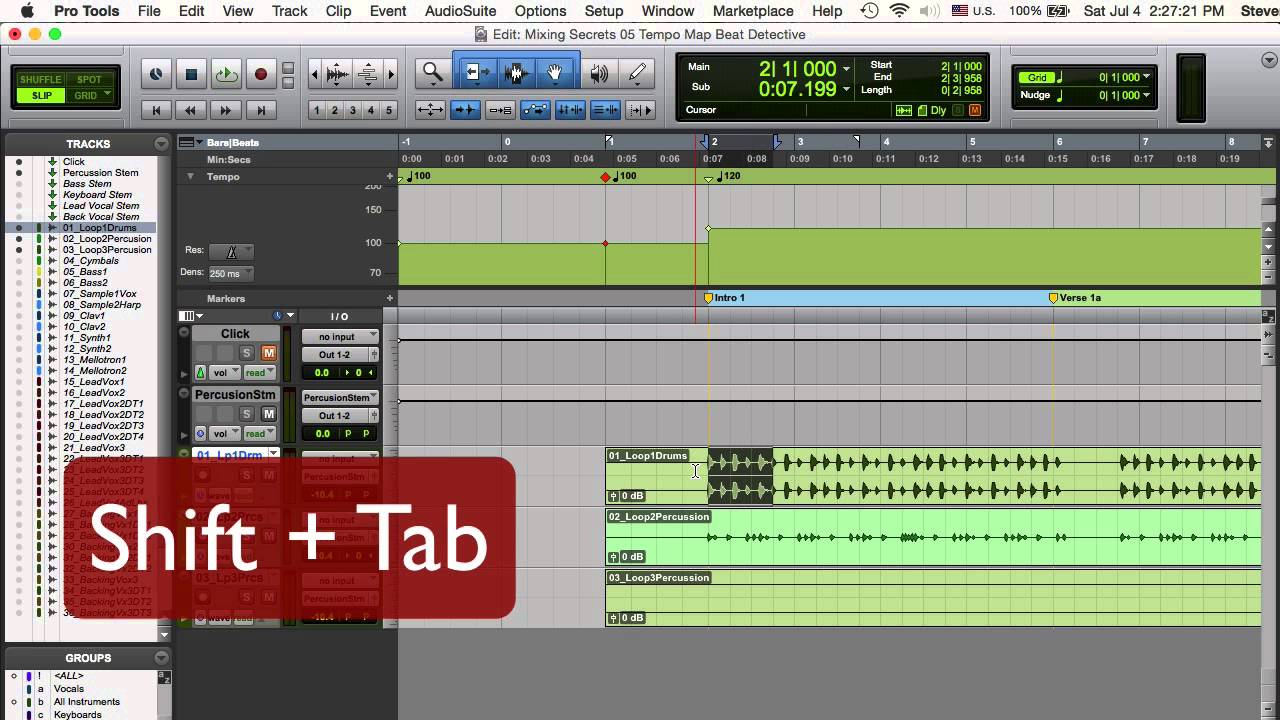Image resolution: width=1280 pixels, height=720 pixels.
Task: Select the Vocals group
Action: pyautogui.click(x=69, y=689)
